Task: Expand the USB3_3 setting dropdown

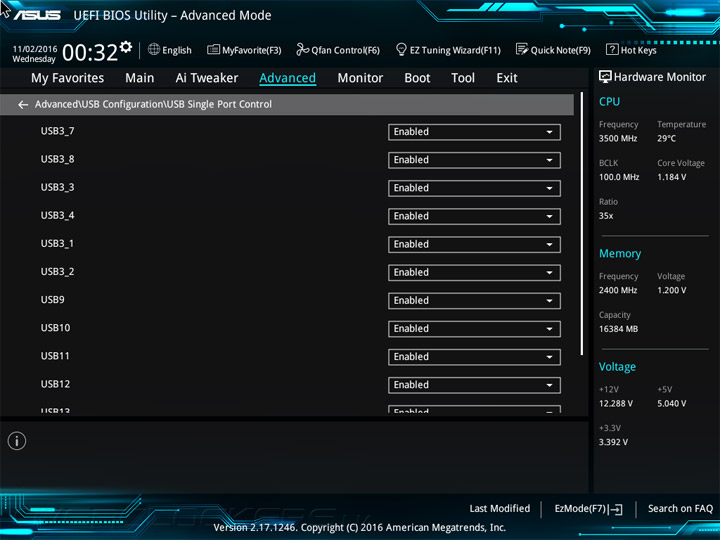Action: point(474,188)
